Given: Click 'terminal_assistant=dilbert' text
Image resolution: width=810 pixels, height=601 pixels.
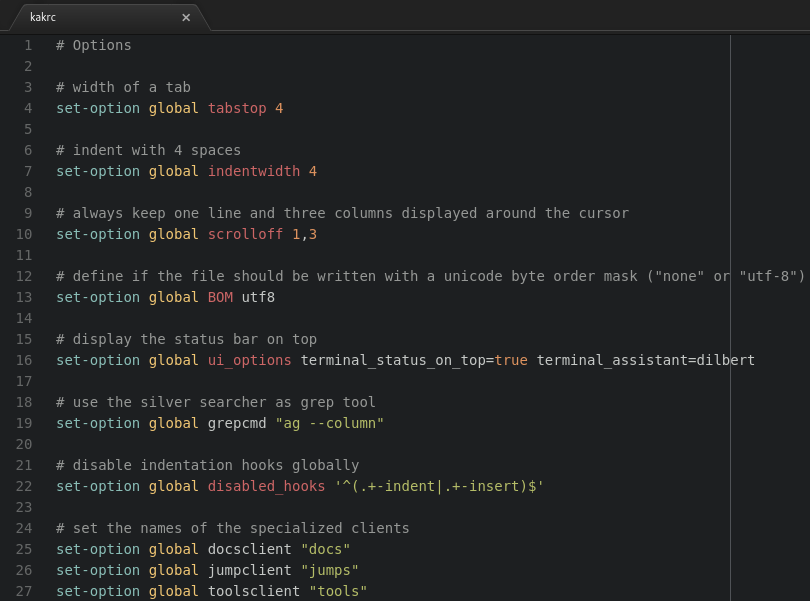Looking at the screenshot, I should click(x=646, y=360).
